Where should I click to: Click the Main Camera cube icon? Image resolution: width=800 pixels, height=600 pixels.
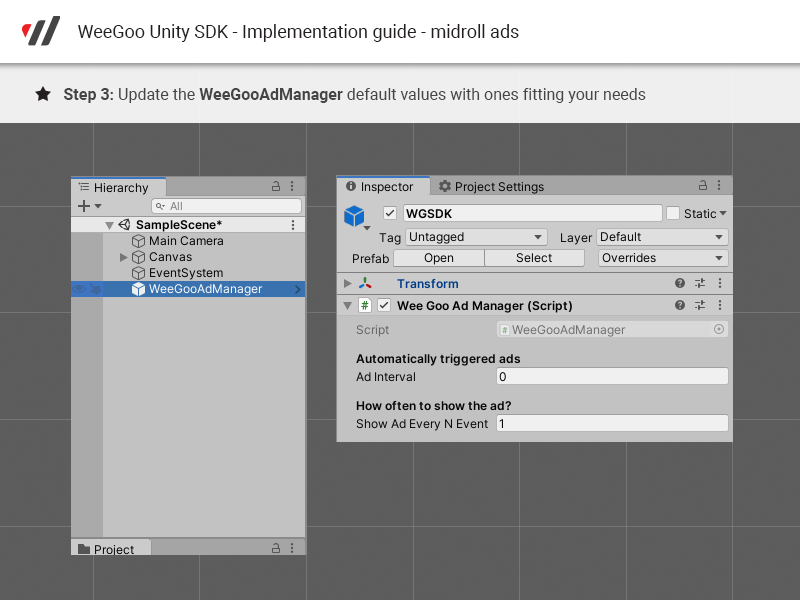click(x=138, y=241)
